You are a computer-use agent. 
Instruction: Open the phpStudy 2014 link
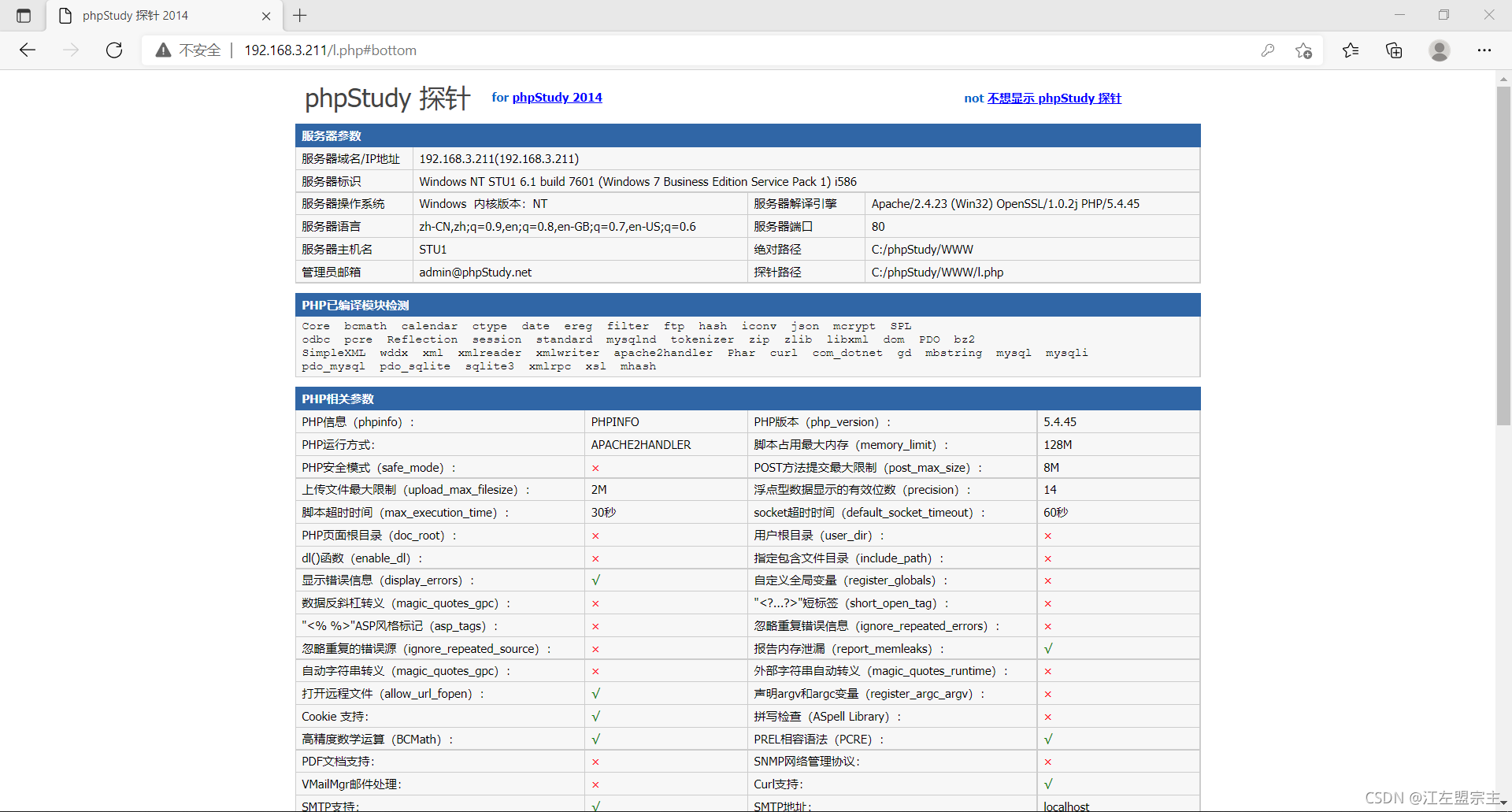coord(557,98)
